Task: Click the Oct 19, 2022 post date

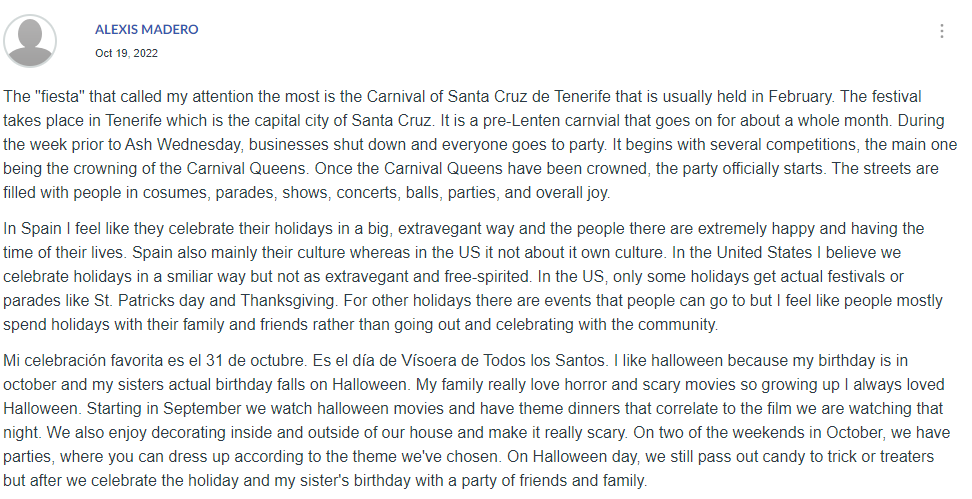Action: [x=126, y=53]
